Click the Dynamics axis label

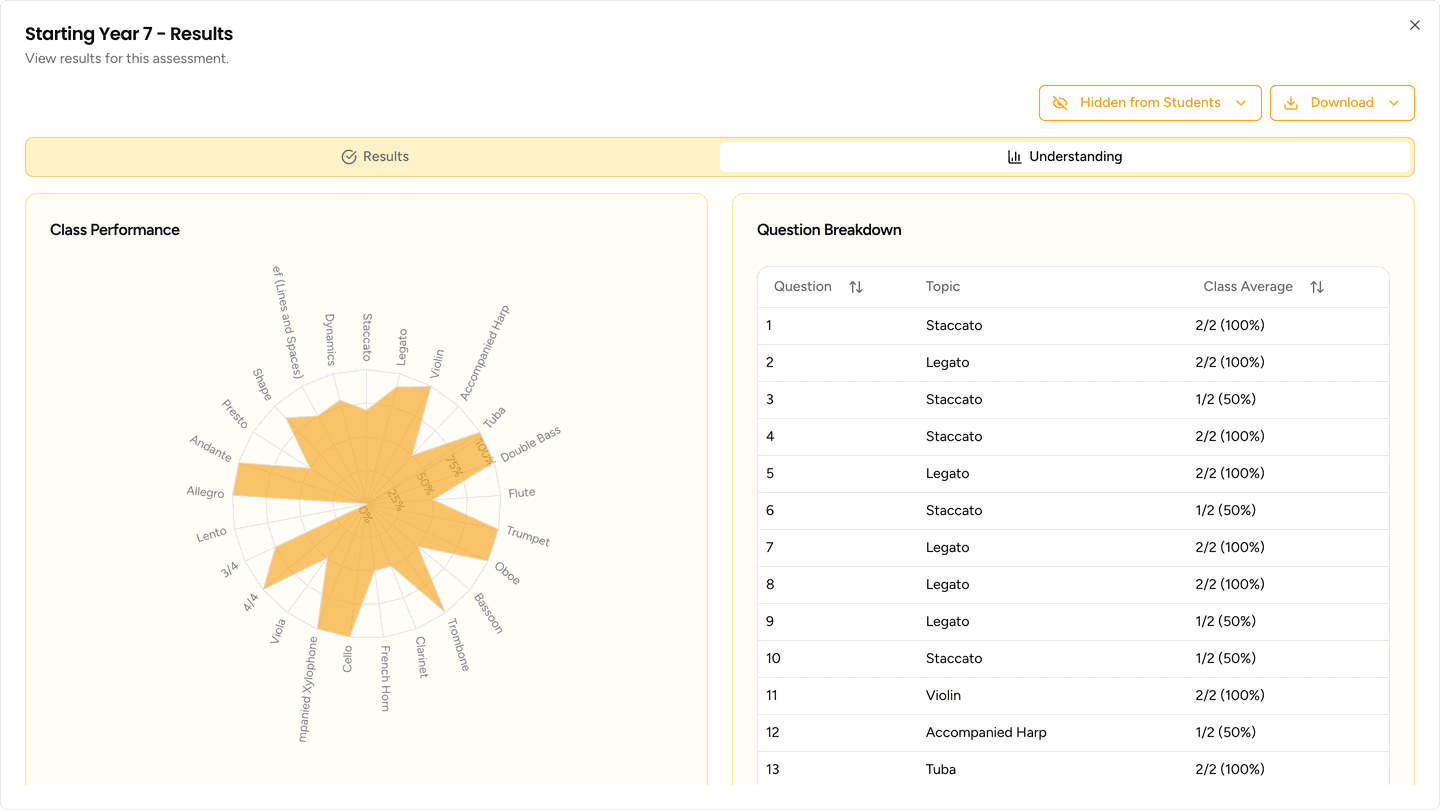pos(330,339)
